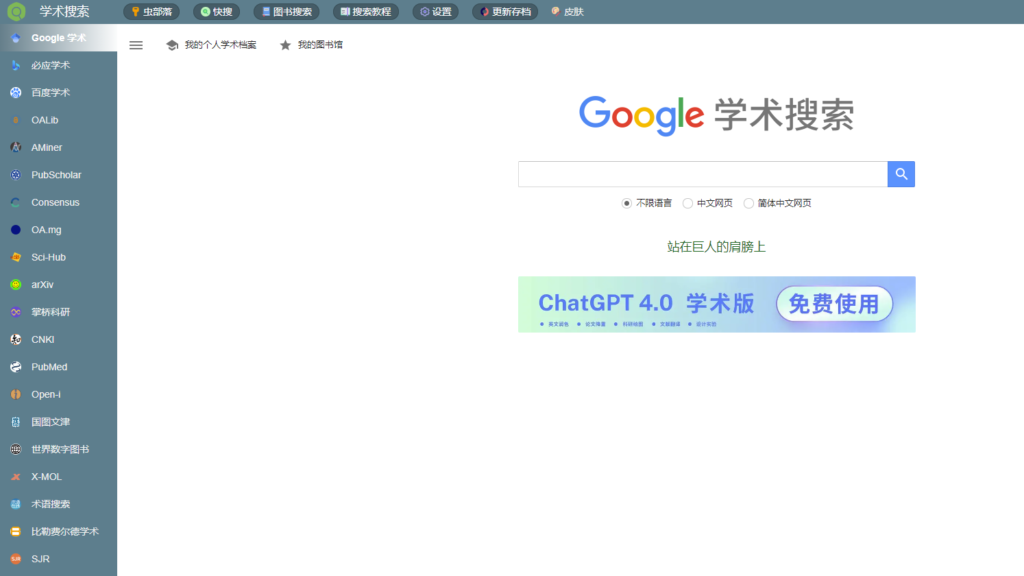Viewport: 1024px width, 576px height.
Task: Open the Google 学术 sidebar entry
Action: [x=59, y=38]
